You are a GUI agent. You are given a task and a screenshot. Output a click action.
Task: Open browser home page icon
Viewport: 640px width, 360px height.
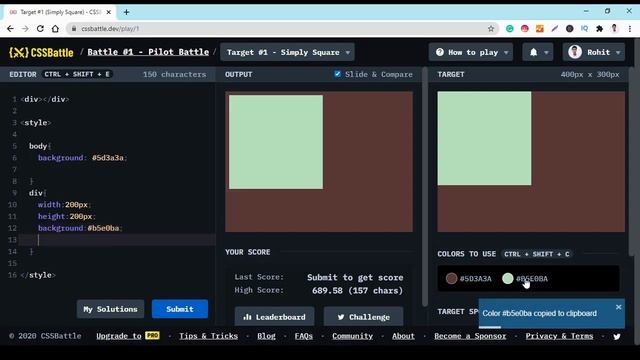tap(55, 29)
